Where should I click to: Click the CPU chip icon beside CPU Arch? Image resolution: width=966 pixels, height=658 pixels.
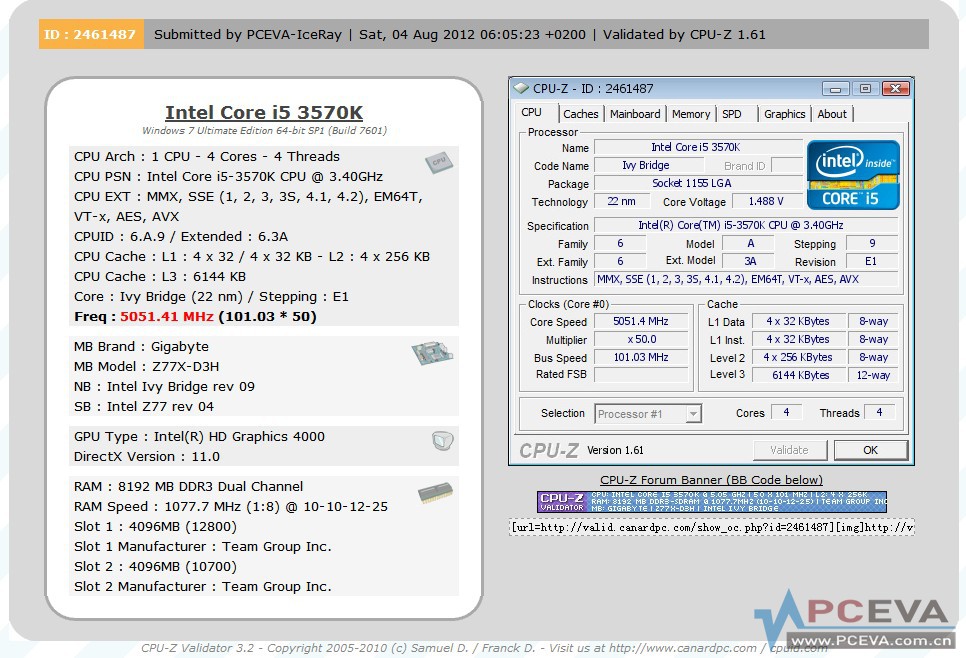(439, 162)
